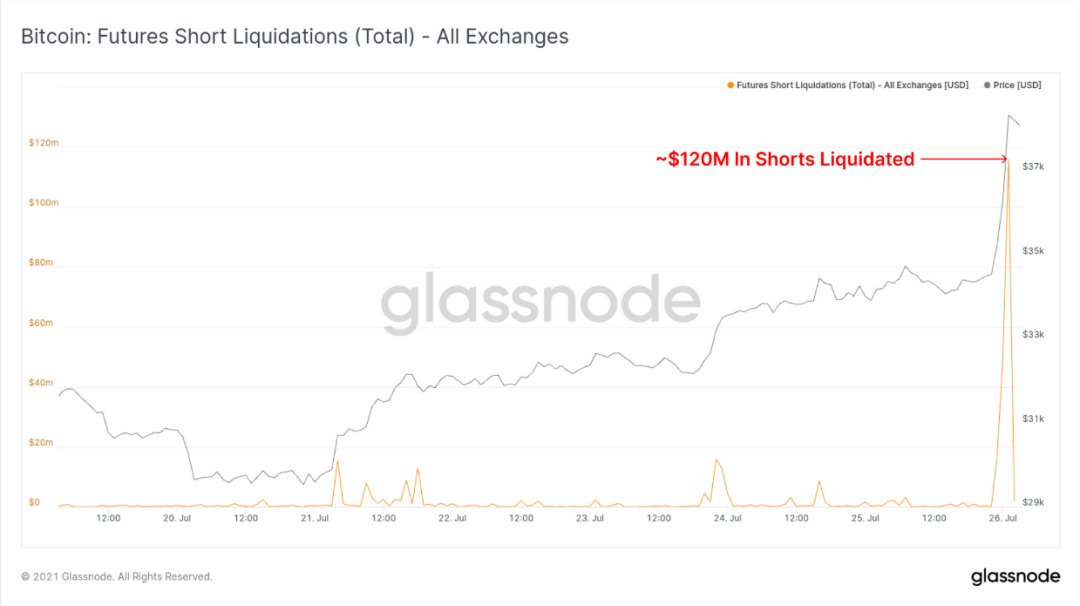Click the $120m left axis label
The height and width of the screenshot is (606, 1080).
(x=43, y=143)
